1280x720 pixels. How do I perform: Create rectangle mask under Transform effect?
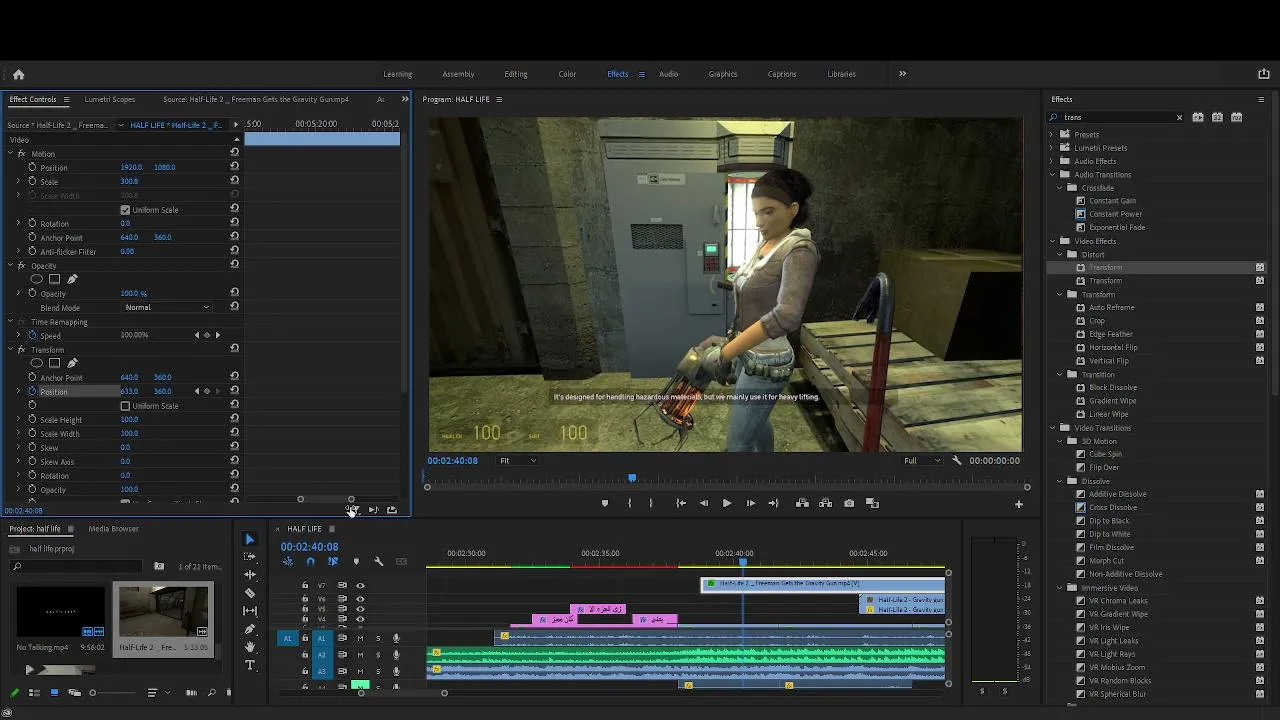55,363
